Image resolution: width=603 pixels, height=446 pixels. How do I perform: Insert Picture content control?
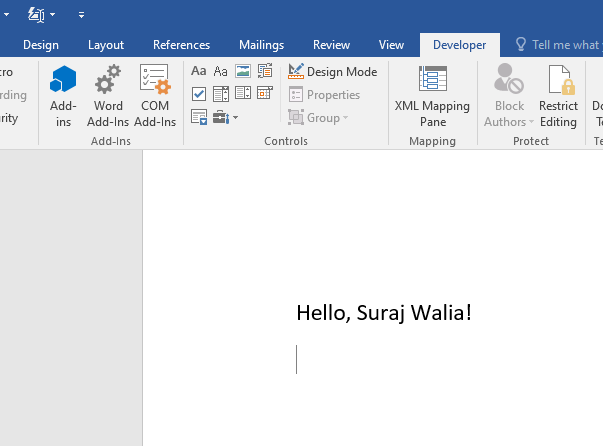[242, 71]
